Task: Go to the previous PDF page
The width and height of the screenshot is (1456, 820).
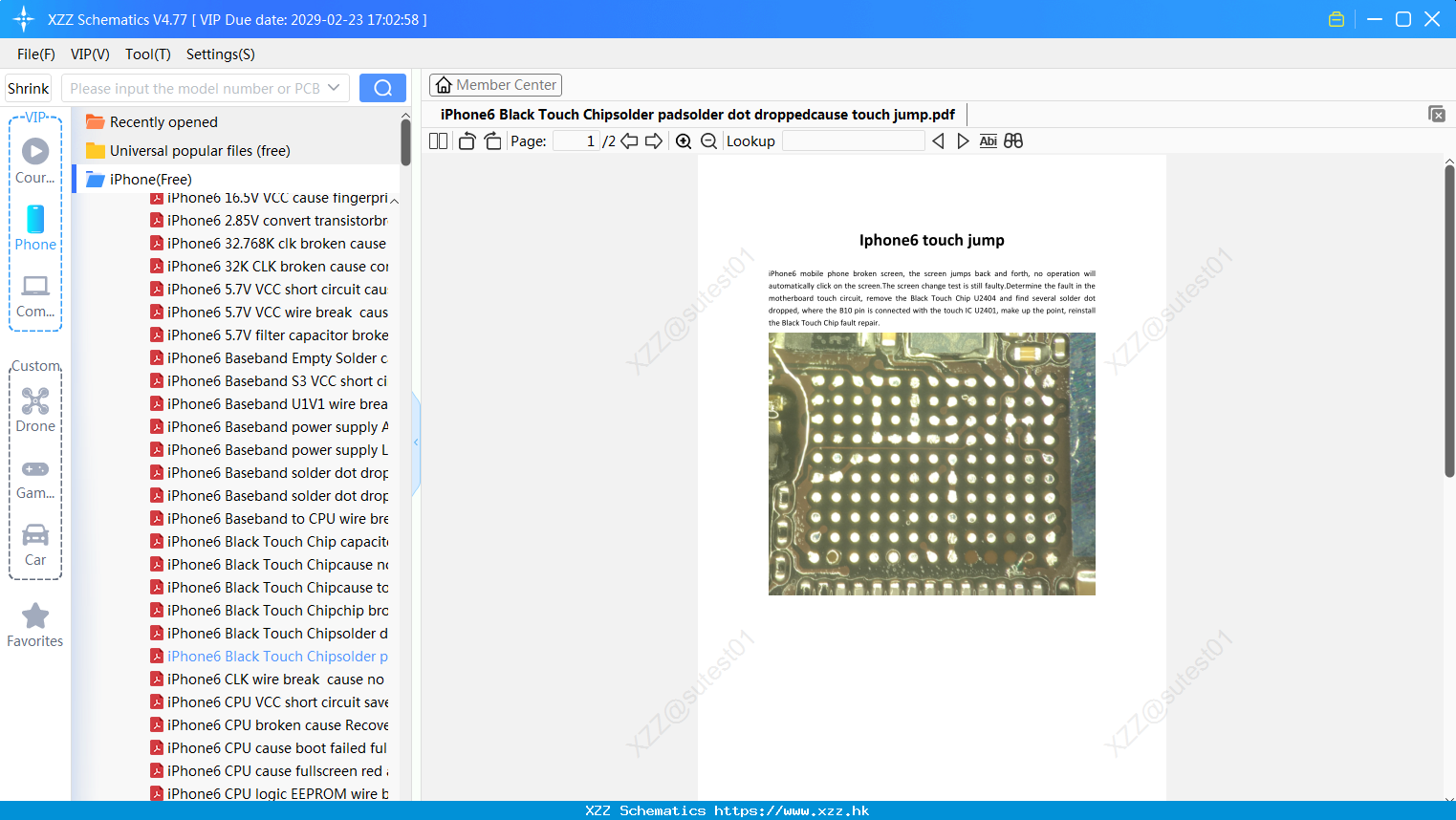Action: [x=629, y=141]
